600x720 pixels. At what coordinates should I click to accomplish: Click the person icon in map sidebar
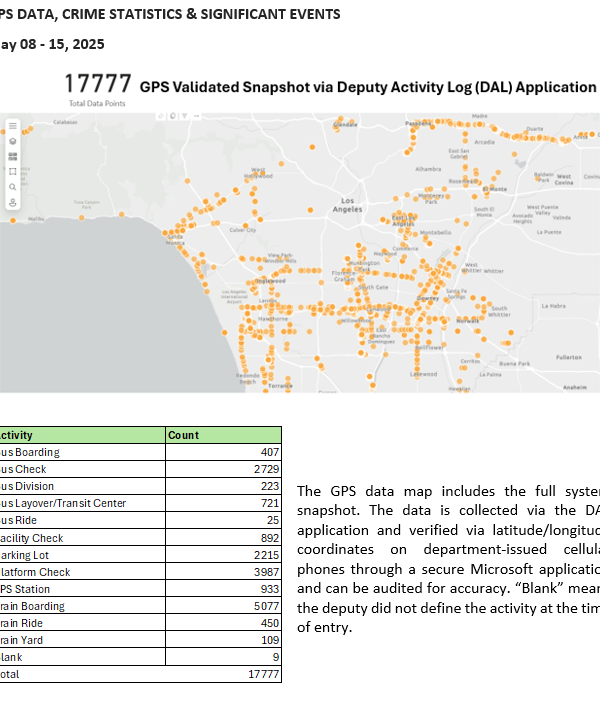point(13,201)
